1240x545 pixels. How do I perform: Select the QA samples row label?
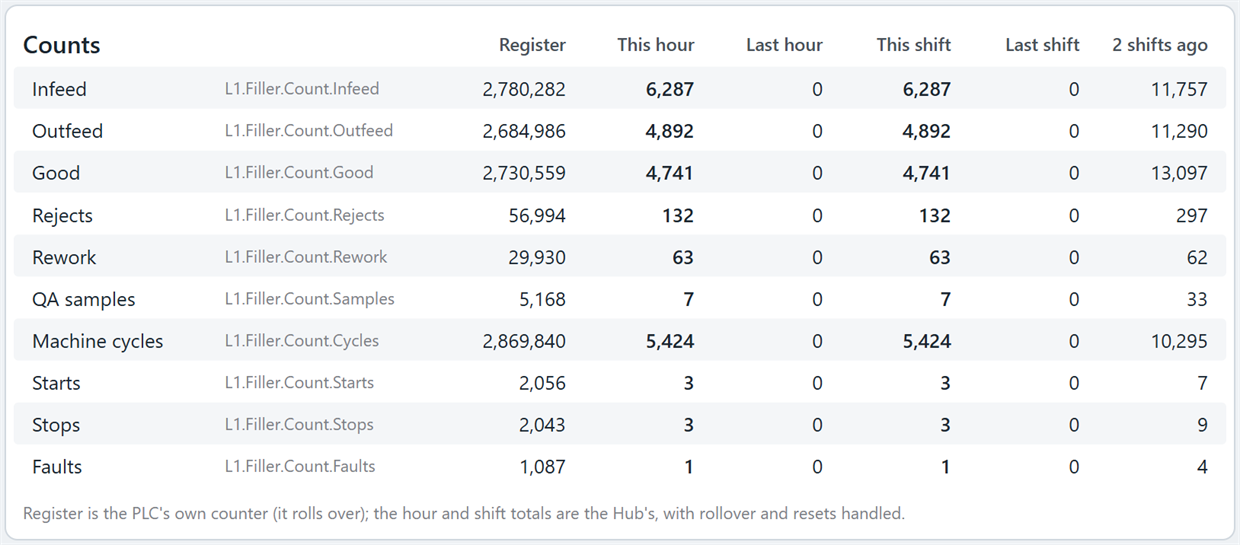pos(83,299)
